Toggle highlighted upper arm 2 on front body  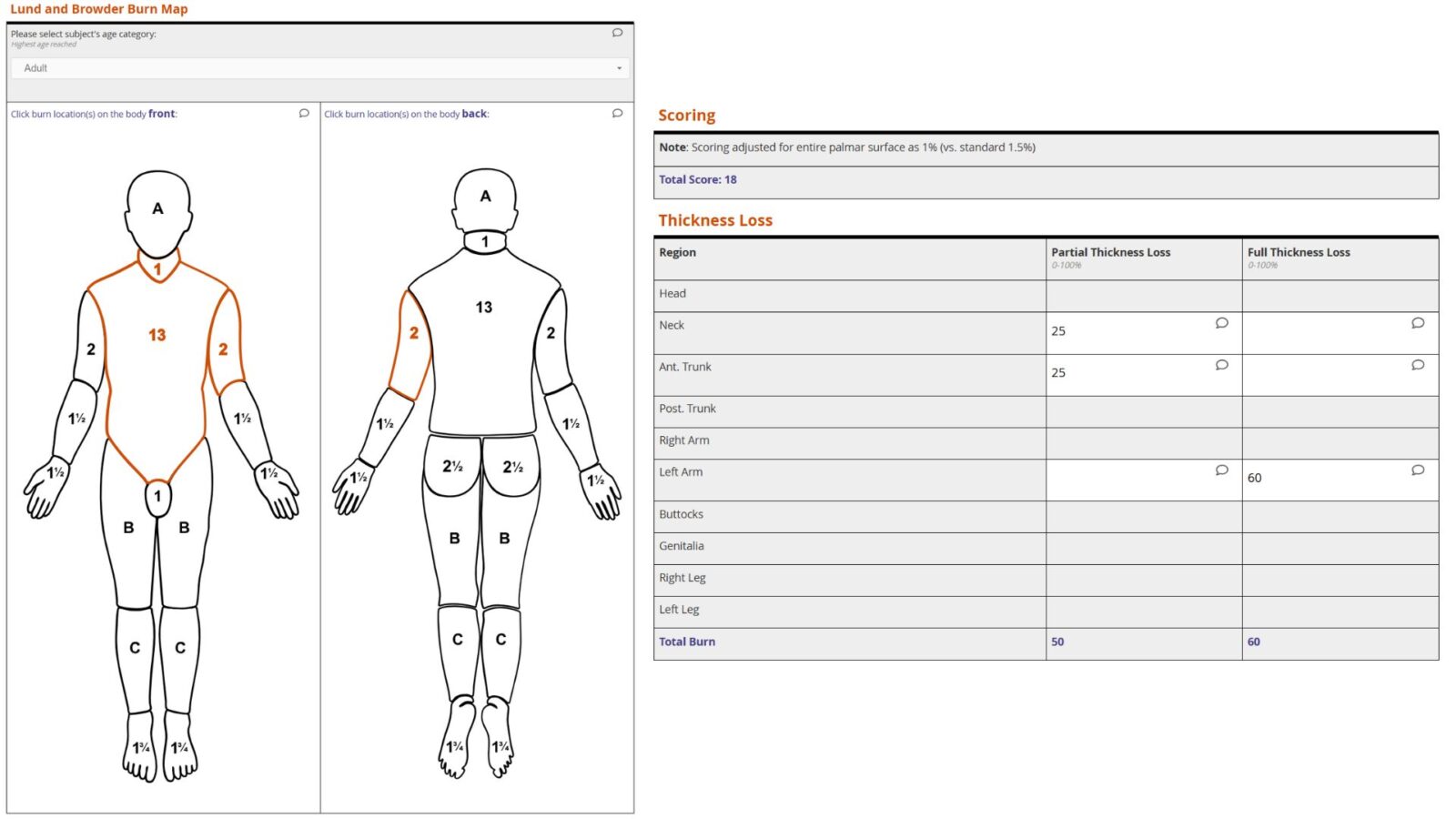point(226,344)
